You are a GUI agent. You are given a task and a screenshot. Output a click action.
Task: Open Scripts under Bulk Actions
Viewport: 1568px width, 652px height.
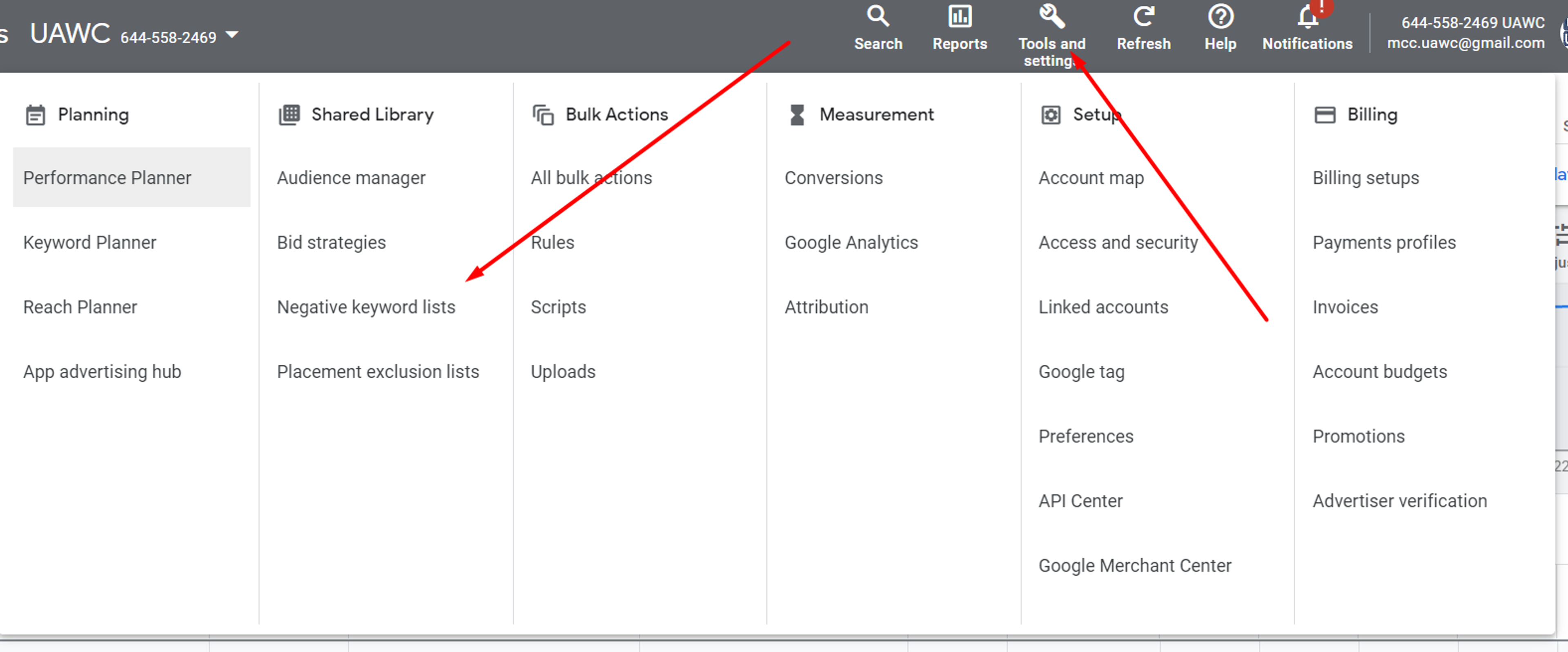click(558, 307)
